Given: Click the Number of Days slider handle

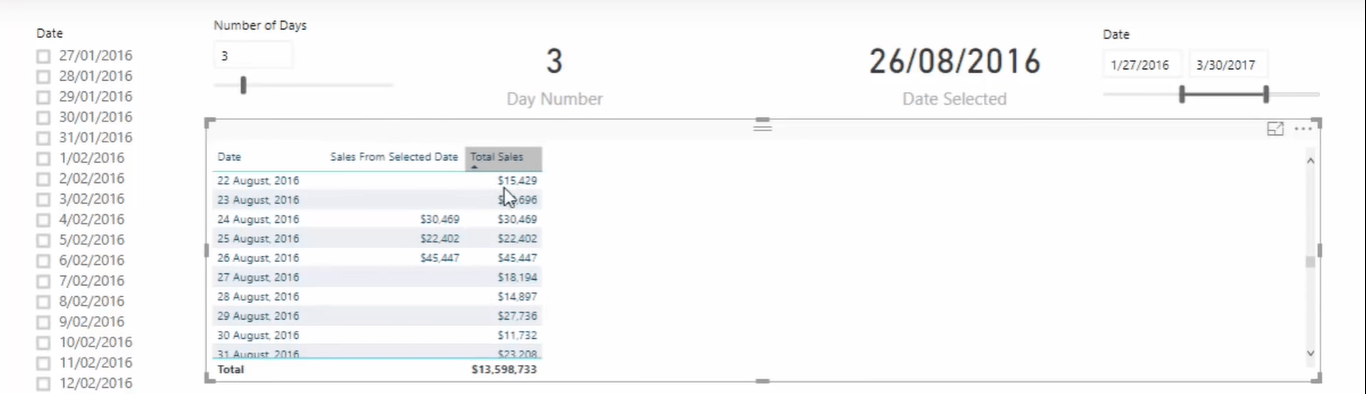Looking at the screenshot, I should [243, 85].
